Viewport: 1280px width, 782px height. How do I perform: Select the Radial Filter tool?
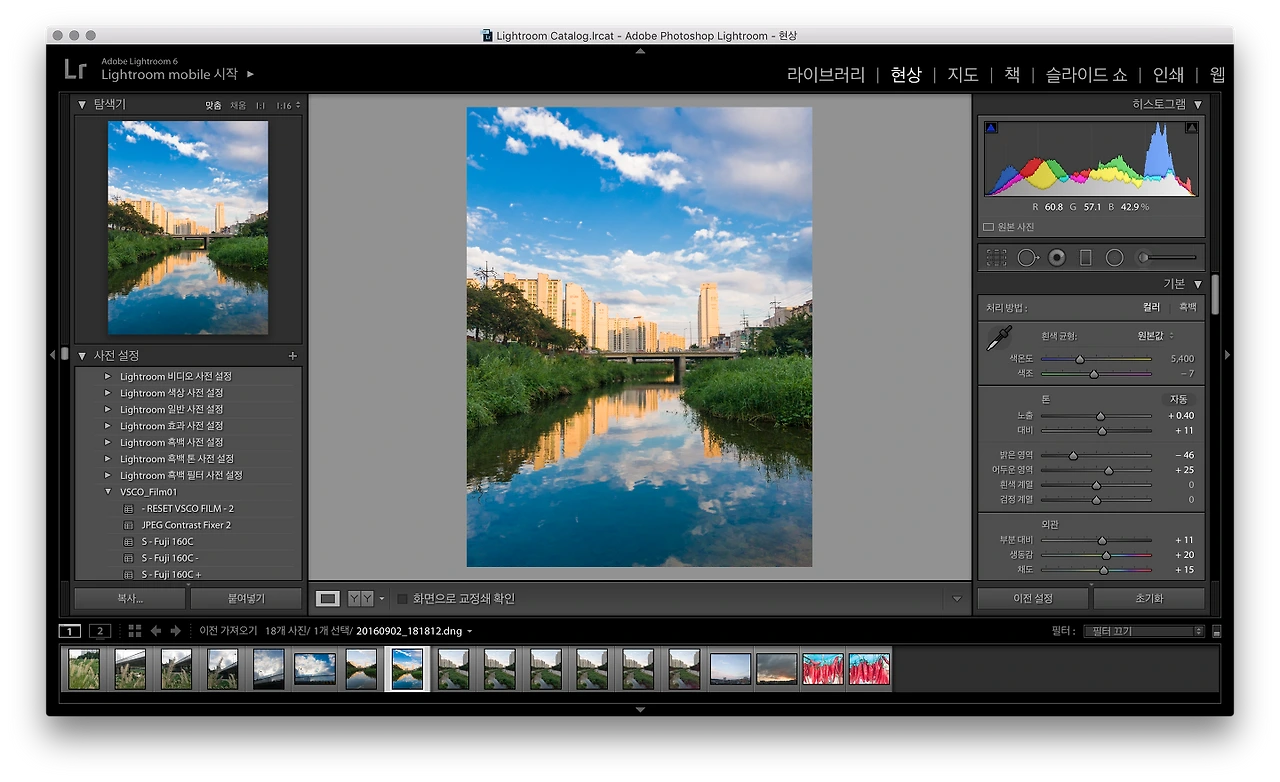click(x=1114, y=258)
